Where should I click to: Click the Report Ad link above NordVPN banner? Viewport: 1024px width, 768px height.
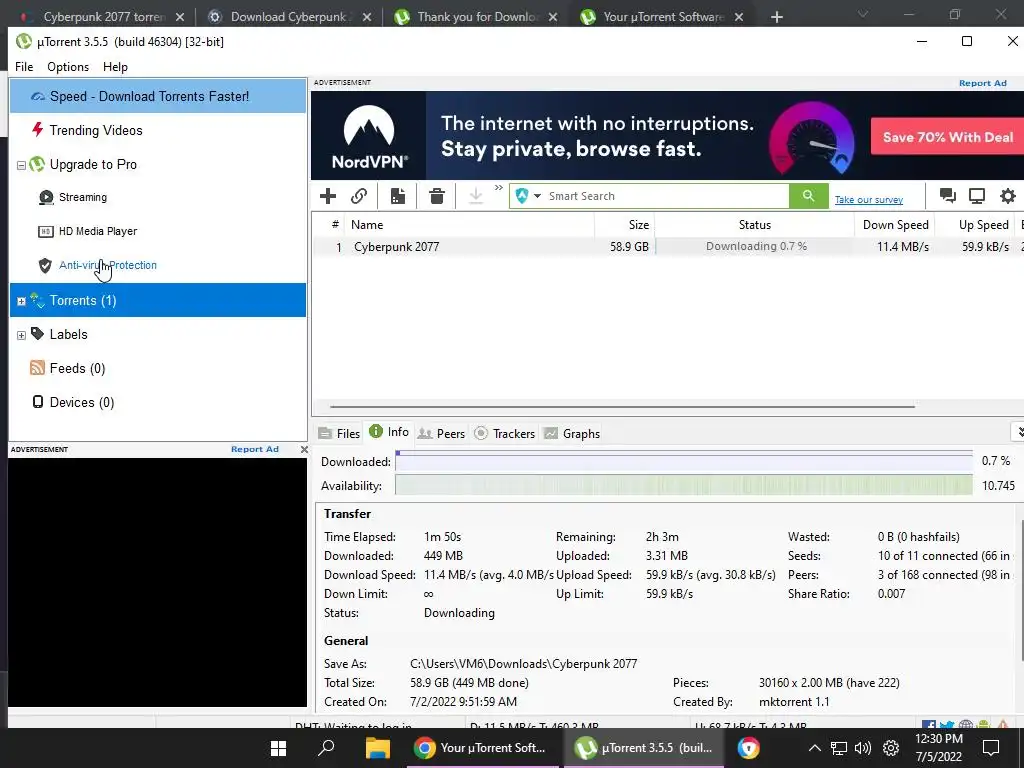pos(982,83)
